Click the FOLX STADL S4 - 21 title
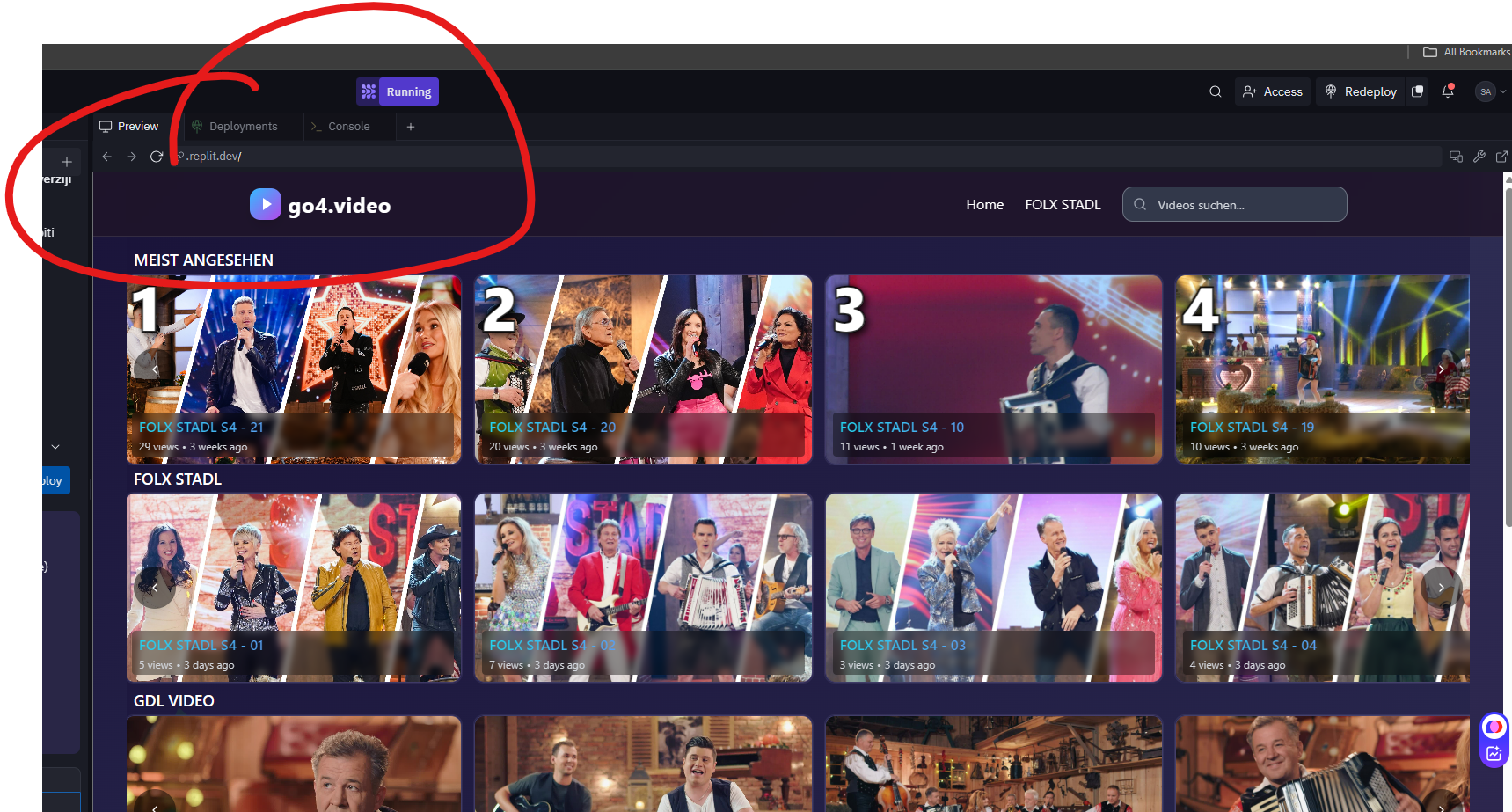This screenshot has width=1512, height=812. click(201, 428)
